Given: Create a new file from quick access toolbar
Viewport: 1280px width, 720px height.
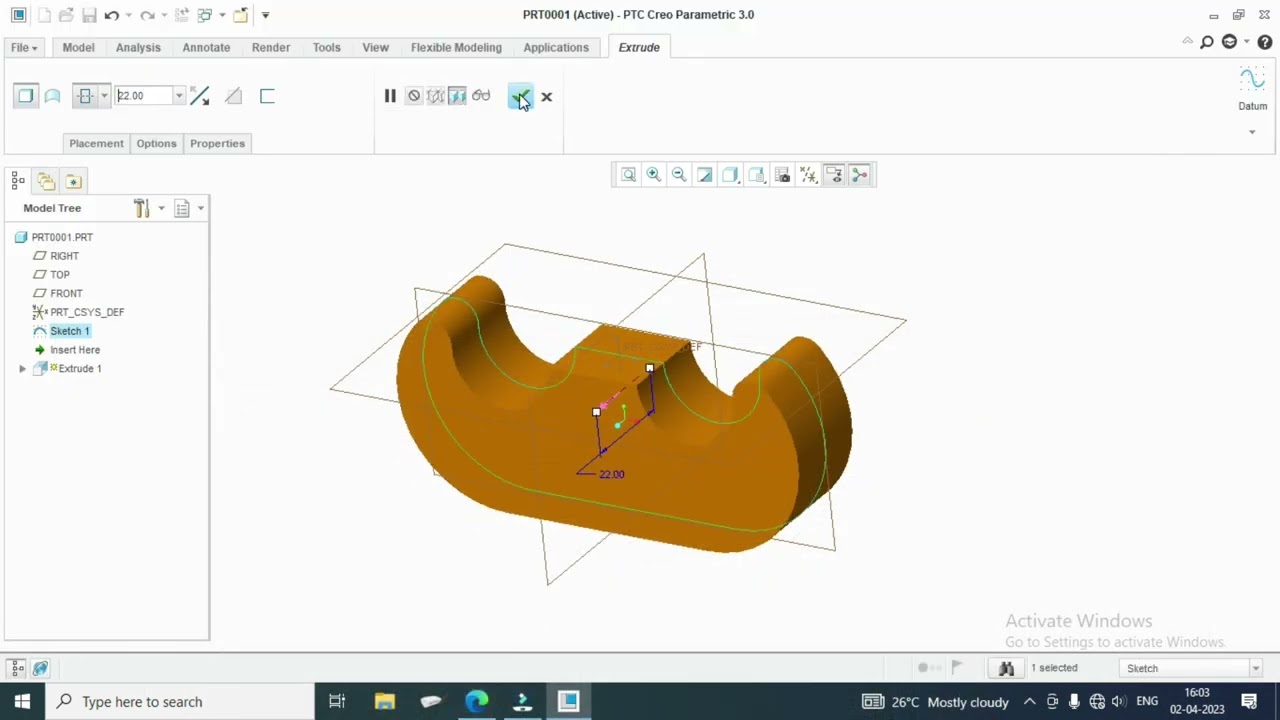Looking at the screenshot, I should [x=43, y=15].
